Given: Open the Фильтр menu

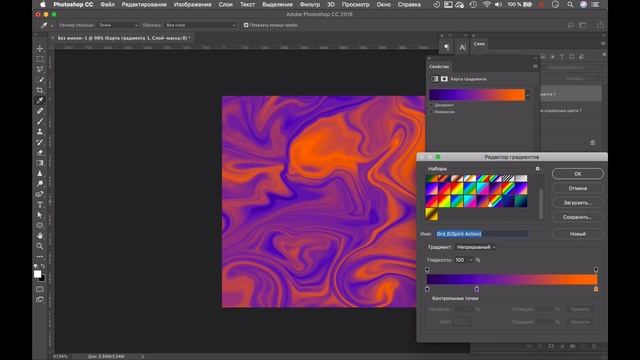Looking at the screenshot, I should click(x=310, y=4).
